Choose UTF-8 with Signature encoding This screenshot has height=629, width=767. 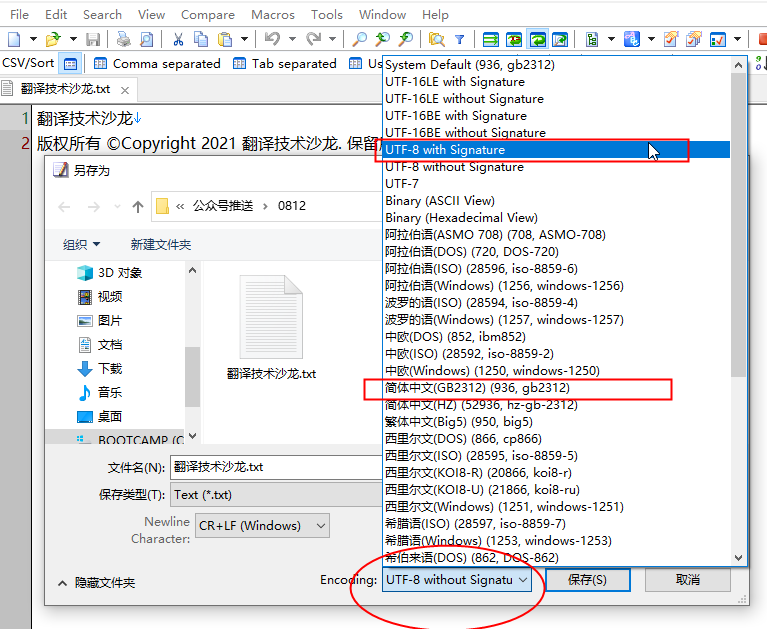(556, 150)
